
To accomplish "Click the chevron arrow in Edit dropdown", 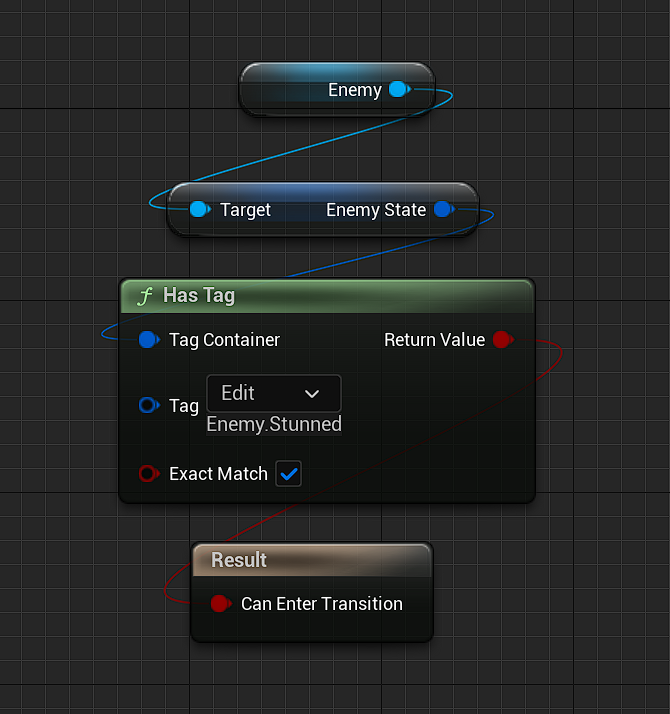I will point(312,394).
